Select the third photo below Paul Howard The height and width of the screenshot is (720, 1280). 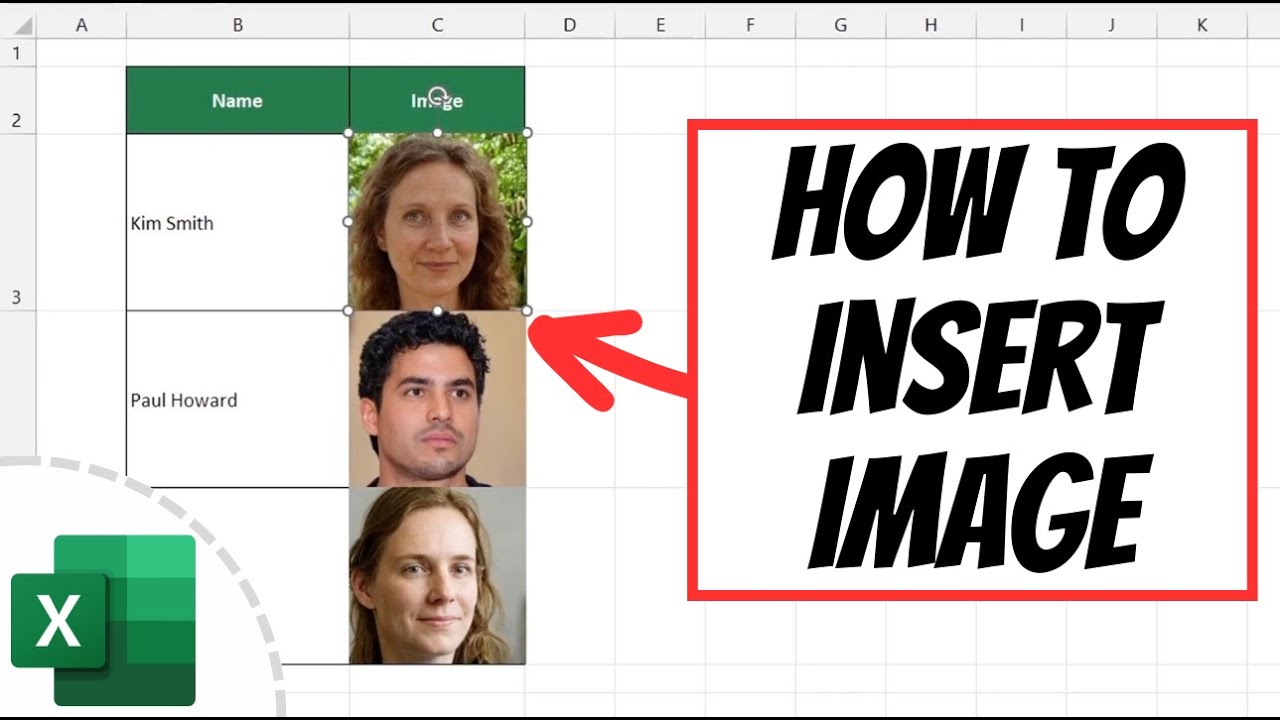coord(437,576)
